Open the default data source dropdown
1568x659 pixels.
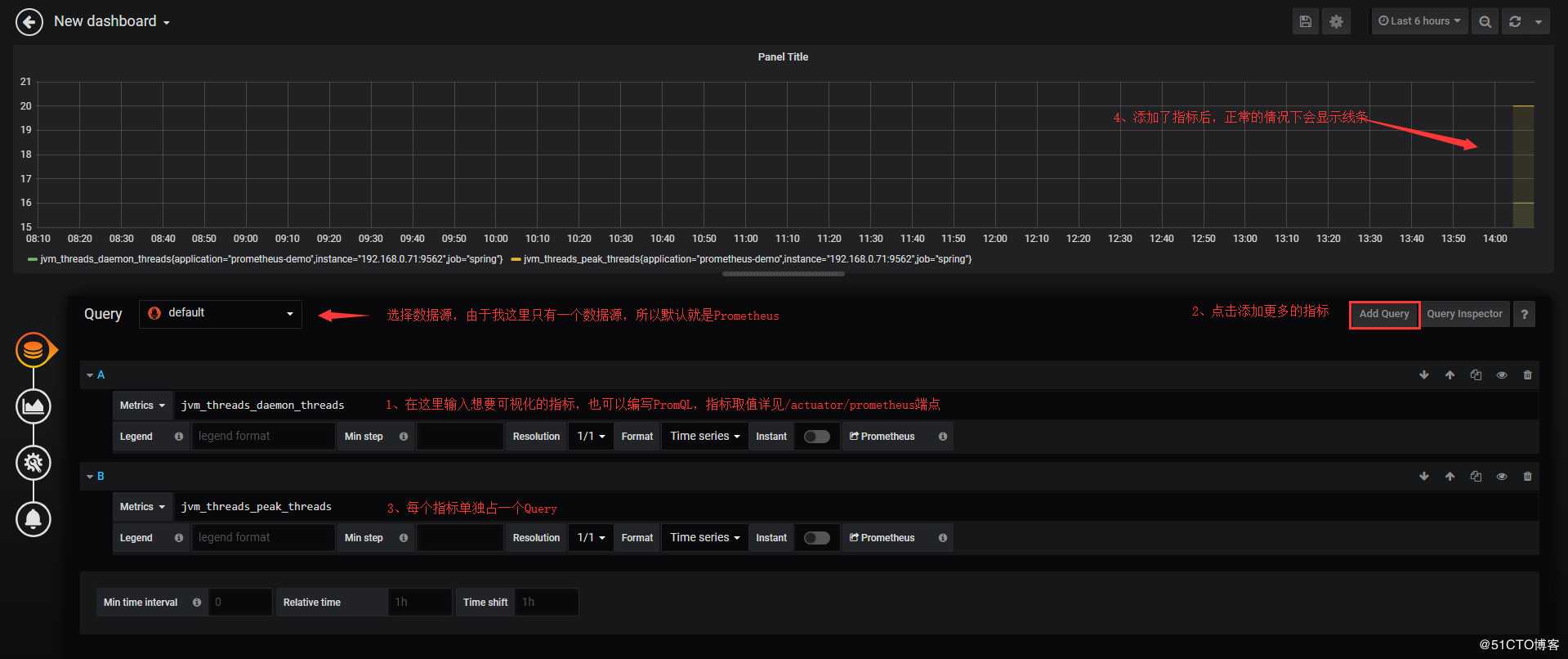tap(221, 314)
